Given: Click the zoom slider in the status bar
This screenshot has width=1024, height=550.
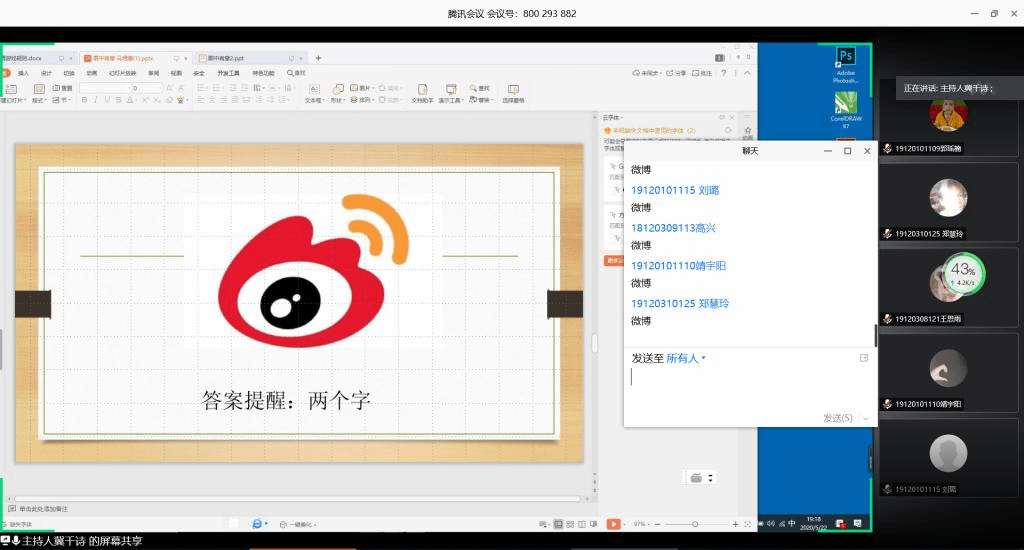Looking at the screenshot, I should (695, 524).
